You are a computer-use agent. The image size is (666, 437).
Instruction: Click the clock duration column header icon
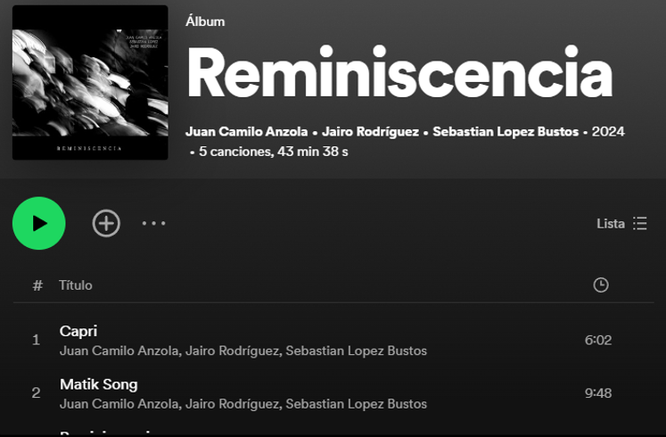coord(601,285)
